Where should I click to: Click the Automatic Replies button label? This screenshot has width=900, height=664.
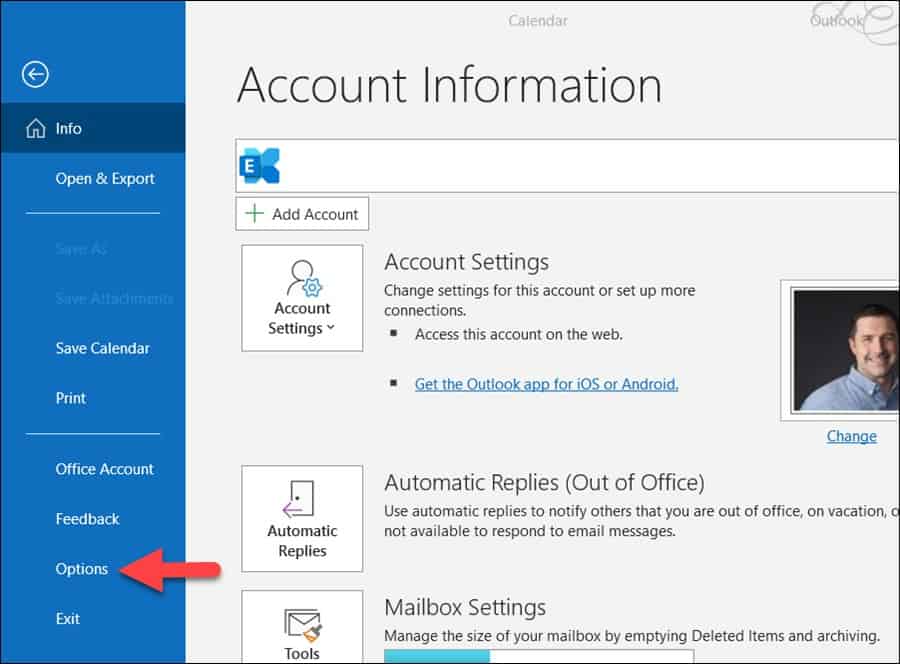click(302, 541)
